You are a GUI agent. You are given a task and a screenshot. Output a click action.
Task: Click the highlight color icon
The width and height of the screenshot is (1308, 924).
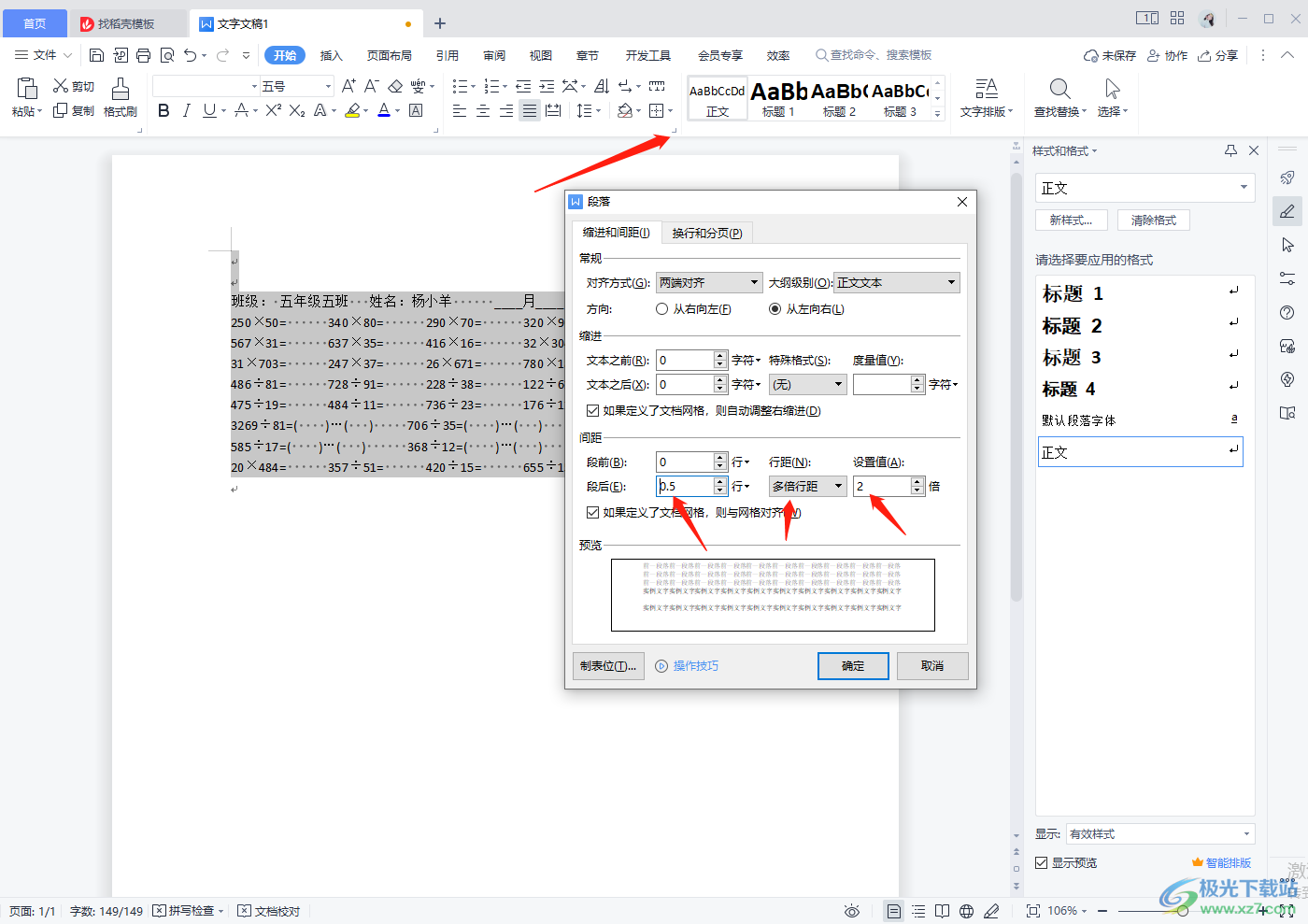(x=352, y=110)
